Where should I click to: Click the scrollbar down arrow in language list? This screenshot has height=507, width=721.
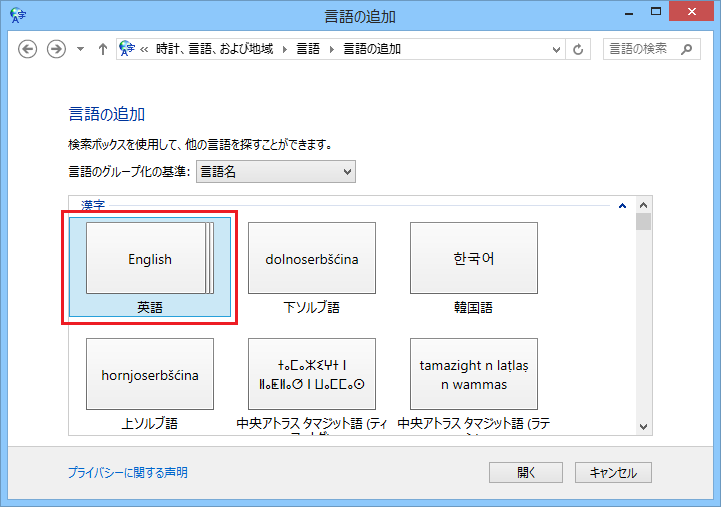click(x=644, y=427)
